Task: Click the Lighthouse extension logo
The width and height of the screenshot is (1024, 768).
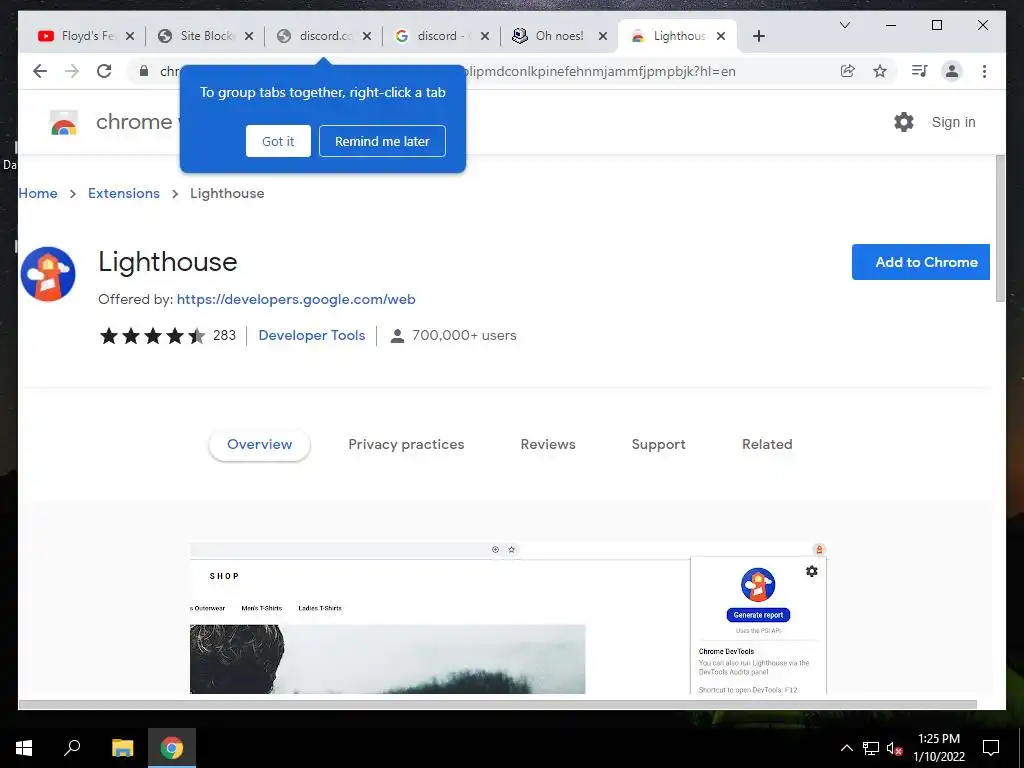Action: (x=48, y=274)
